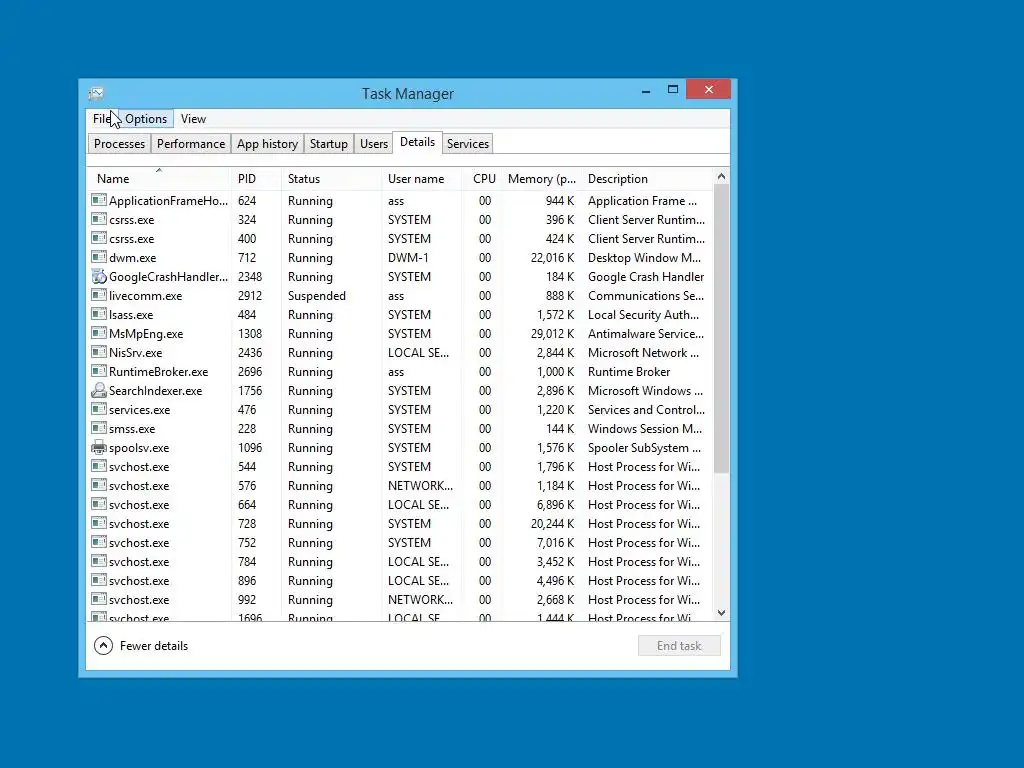The image size is (1024, 768).
Task: Click the SearchIndexer.exe magnifier icon
Action: [x=99, y=390]
